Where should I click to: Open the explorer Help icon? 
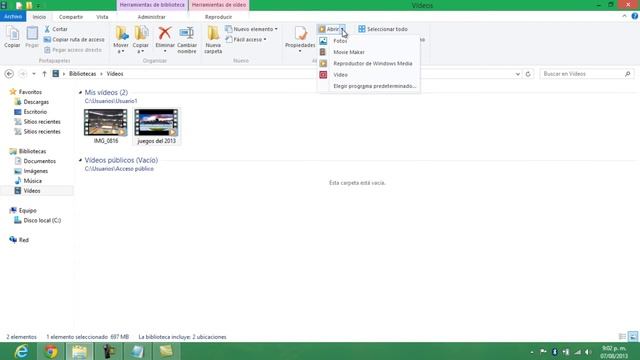(635, 16)
